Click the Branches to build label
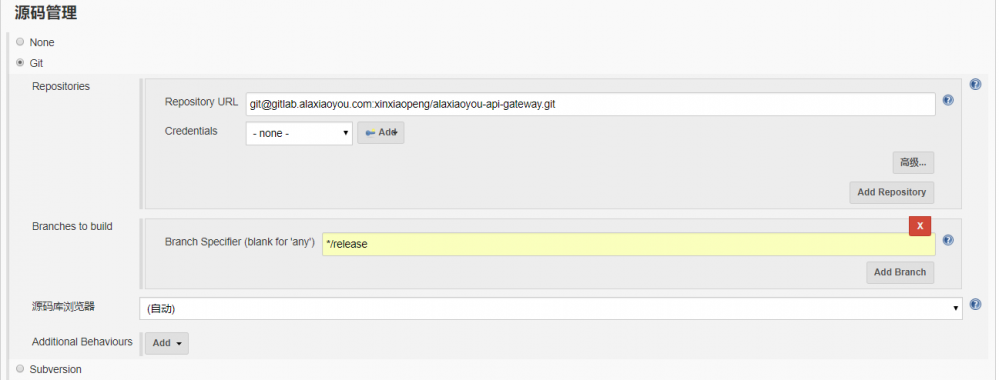 pos(72,226)
